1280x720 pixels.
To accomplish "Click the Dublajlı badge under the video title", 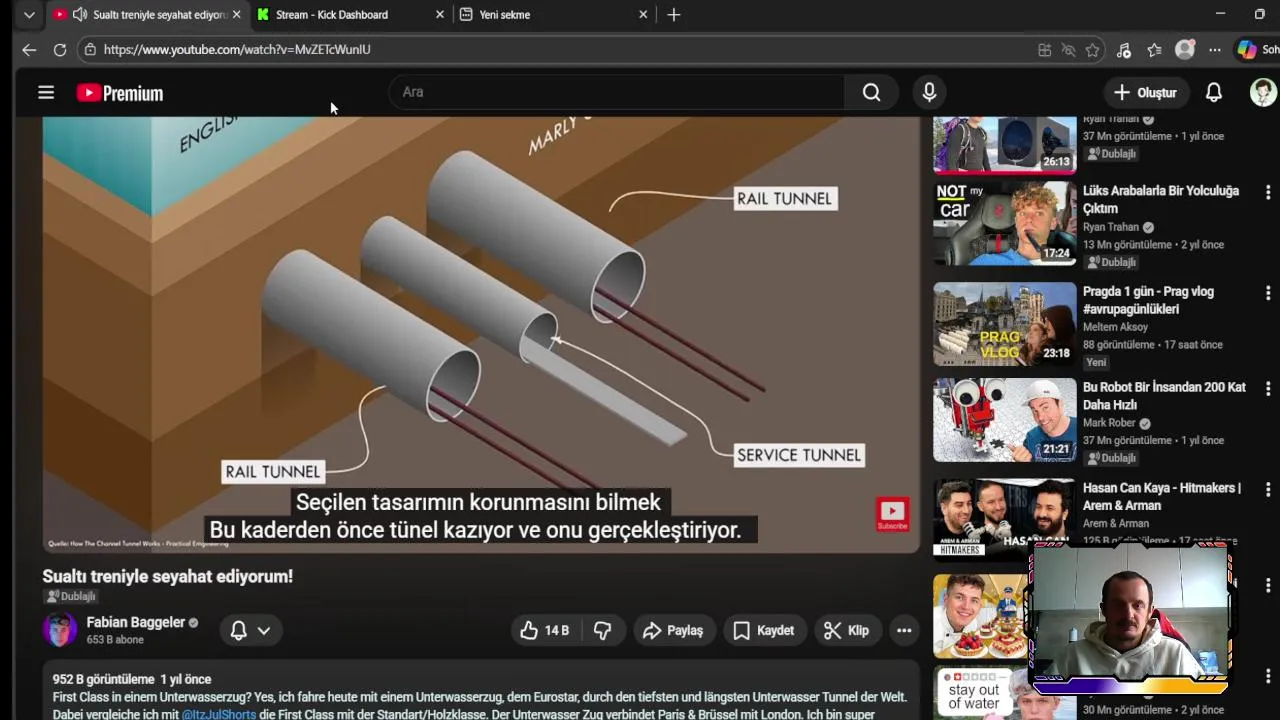I will pos(71,597).
